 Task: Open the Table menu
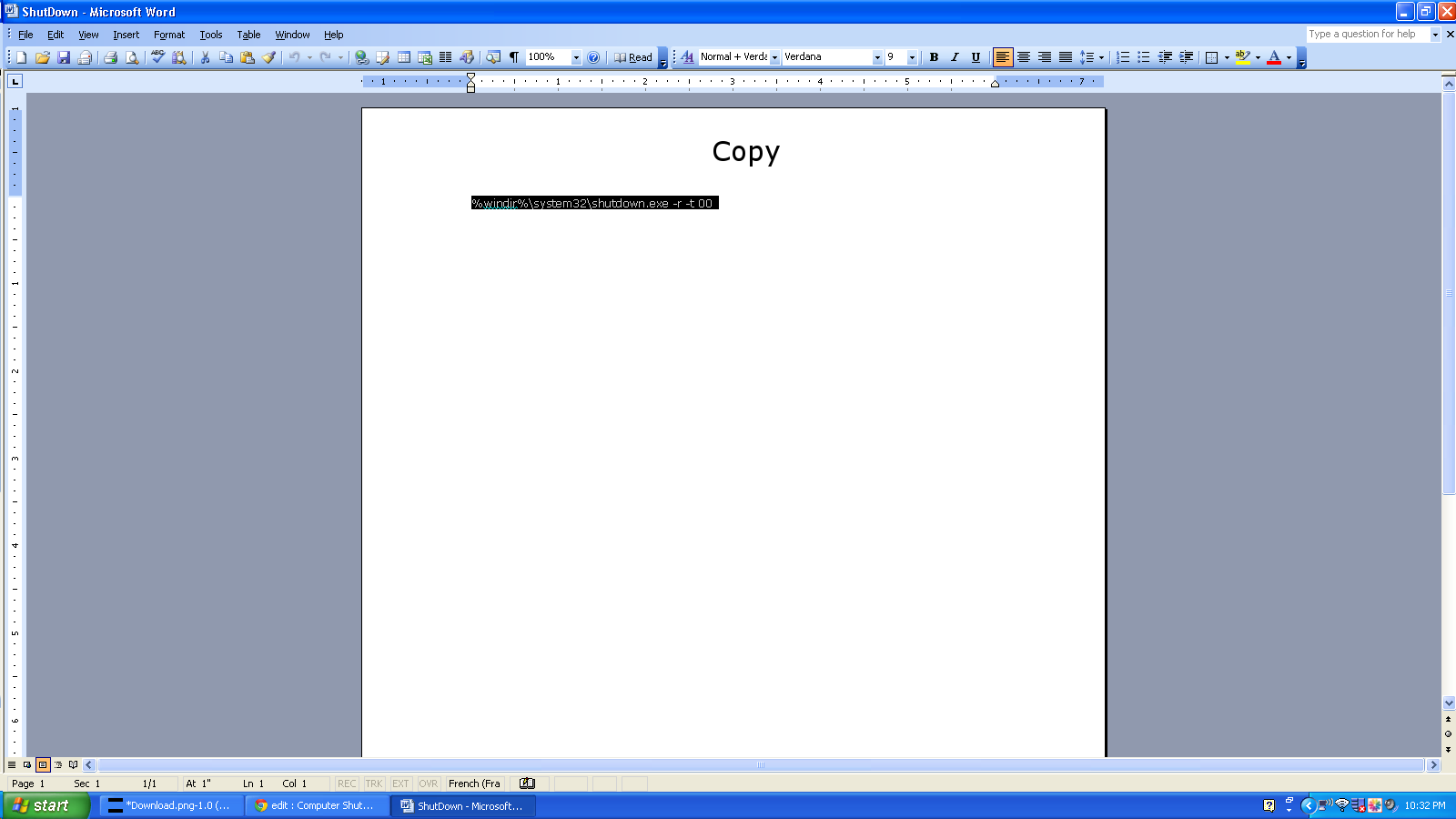click(248, 35)
